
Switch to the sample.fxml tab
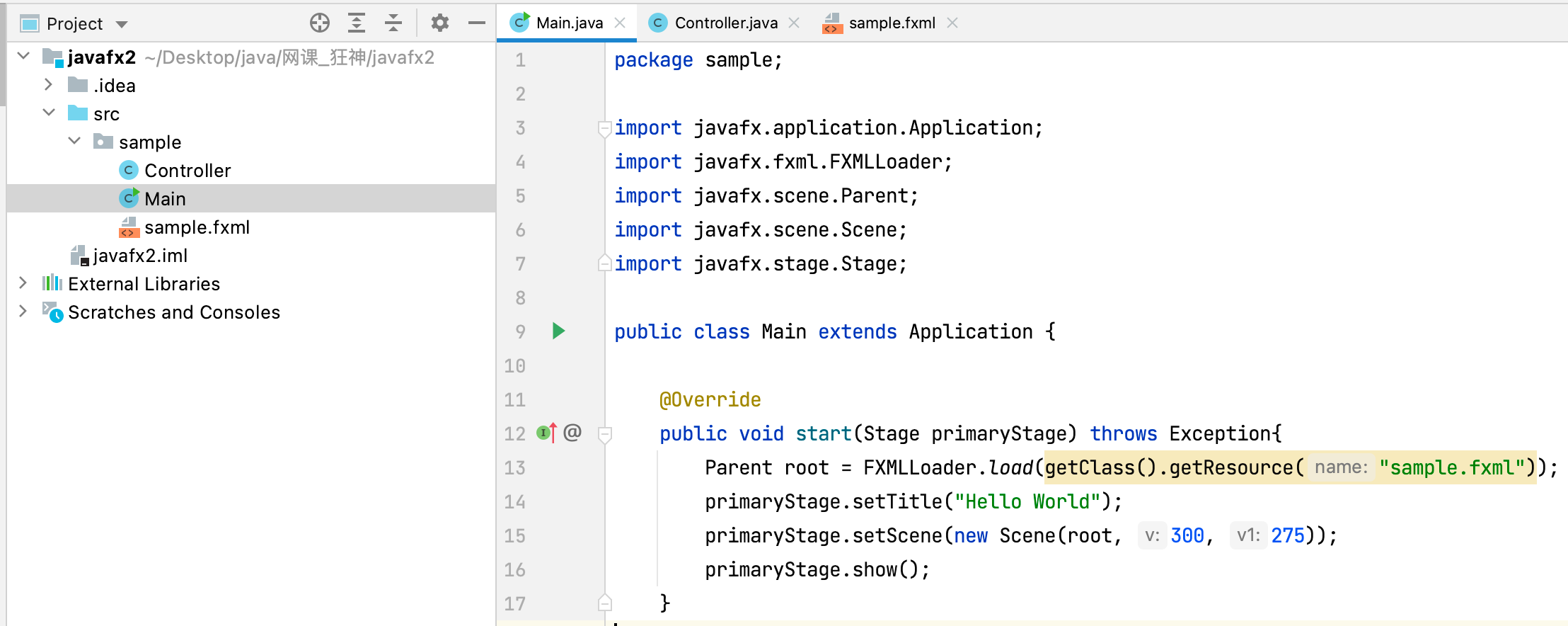coord(891,23)
